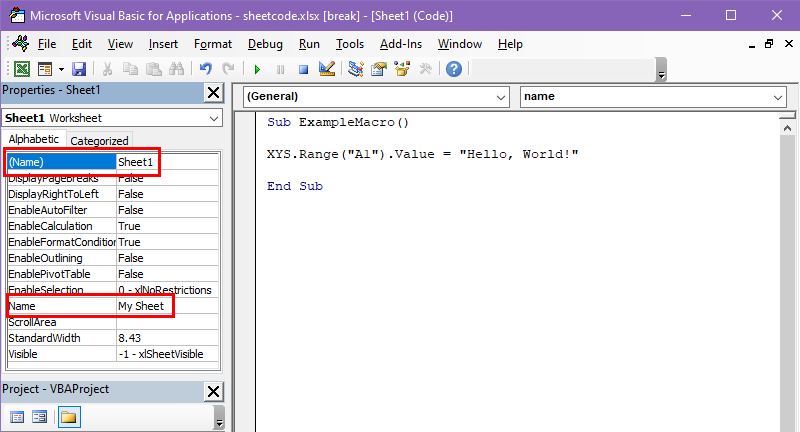
Task: Click the XYS.Range code line
Action: (422, 154)
